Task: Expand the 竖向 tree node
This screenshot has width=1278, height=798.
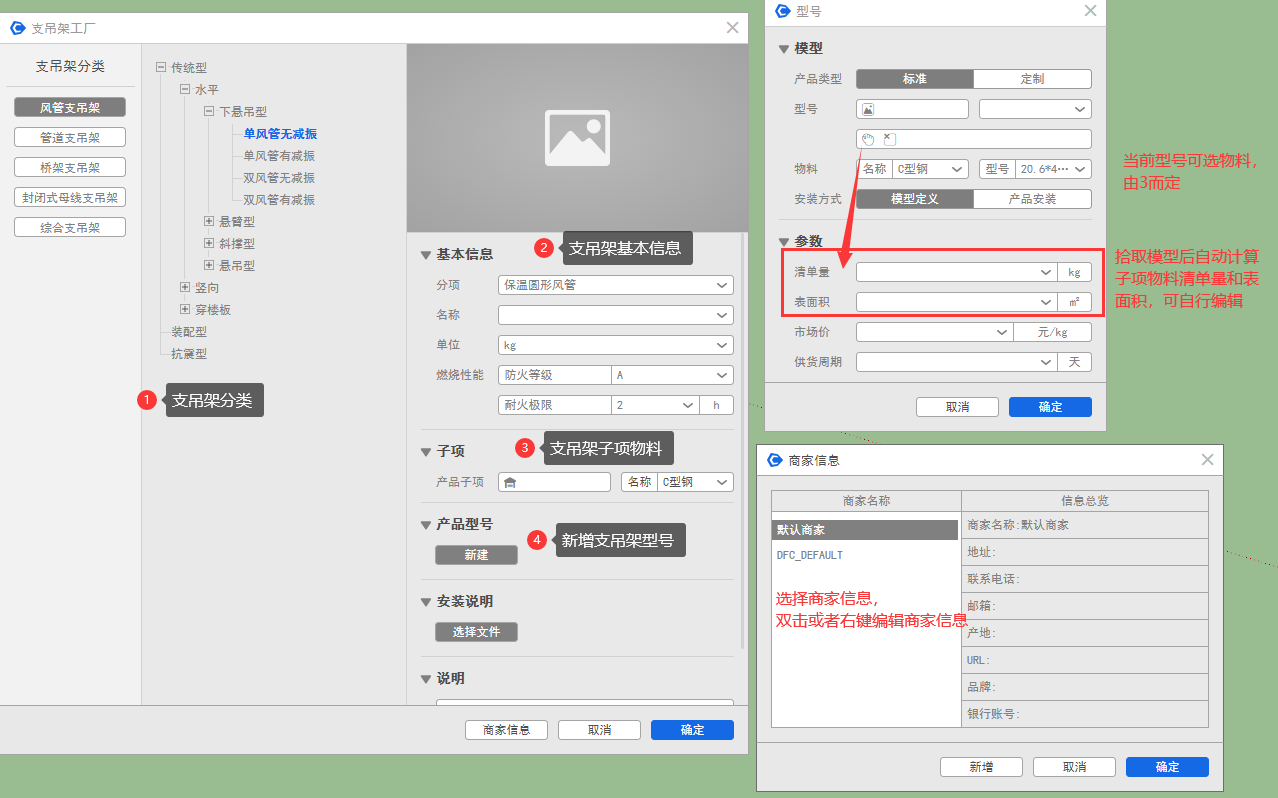Action: click(185, 287)
